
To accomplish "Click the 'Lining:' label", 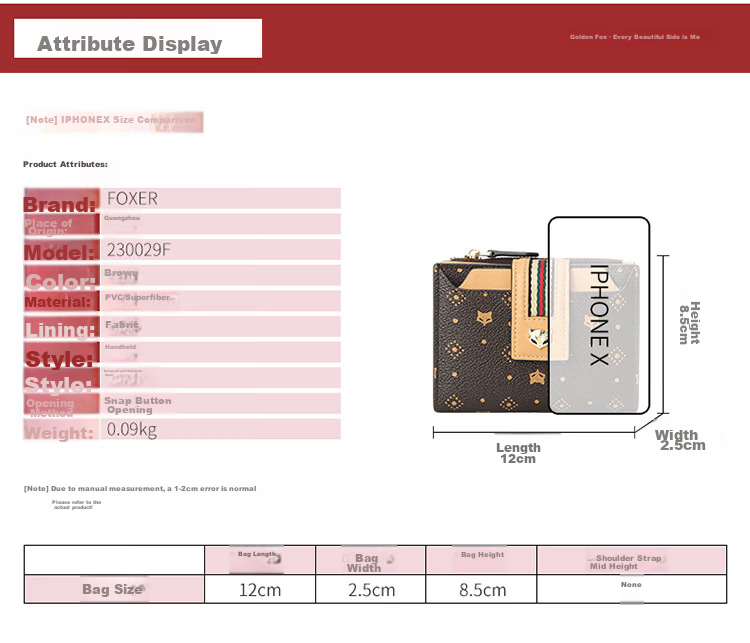I will [60, 330].
